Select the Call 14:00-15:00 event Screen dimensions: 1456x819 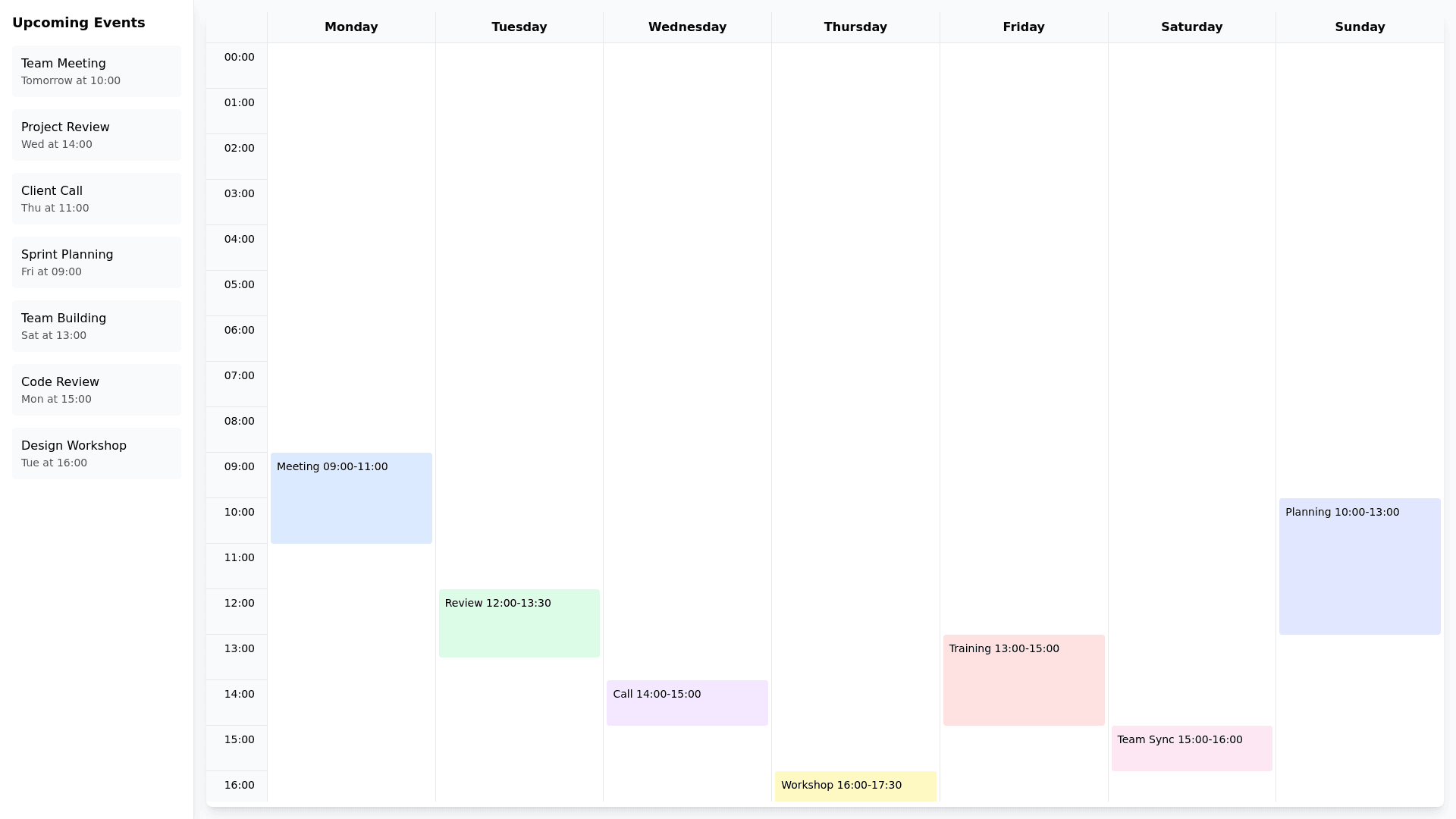(x=687, y=703)
